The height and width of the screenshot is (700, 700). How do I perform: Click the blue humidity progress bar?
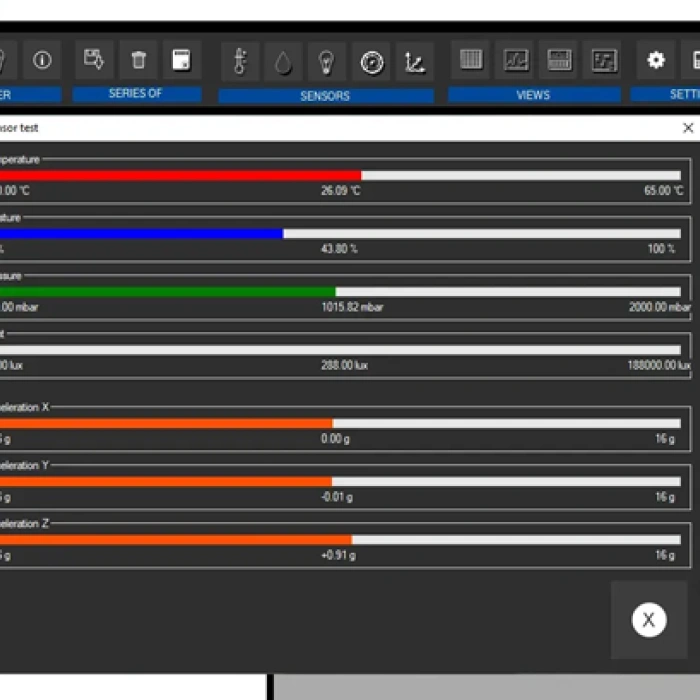[x=140, y=233]
